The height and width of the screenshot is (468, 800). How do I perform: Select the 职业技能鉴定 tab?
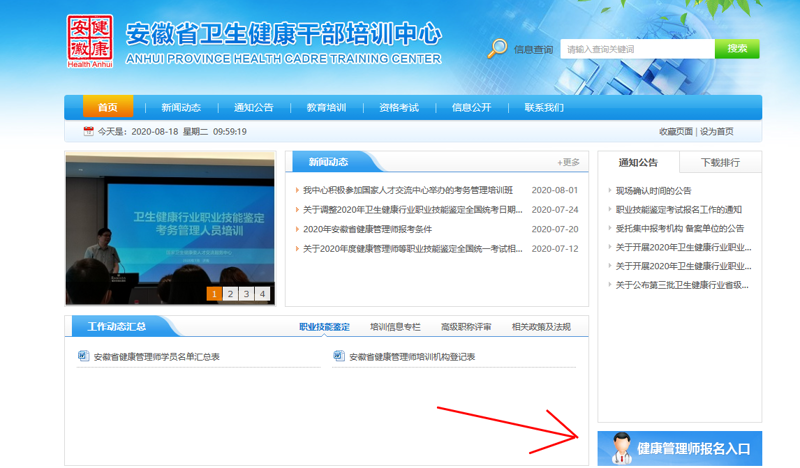324,327
